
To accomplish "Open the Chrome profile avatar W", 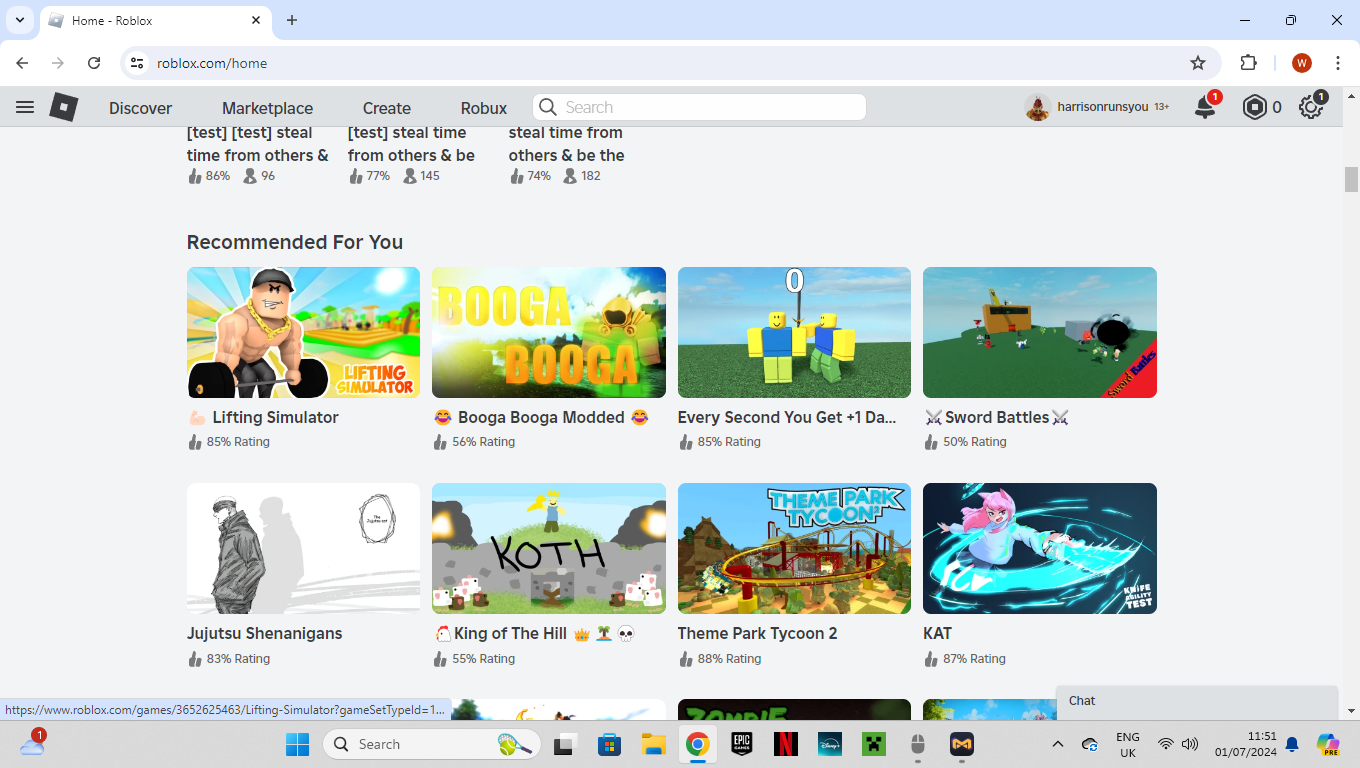I will [x=1301, y=63].
